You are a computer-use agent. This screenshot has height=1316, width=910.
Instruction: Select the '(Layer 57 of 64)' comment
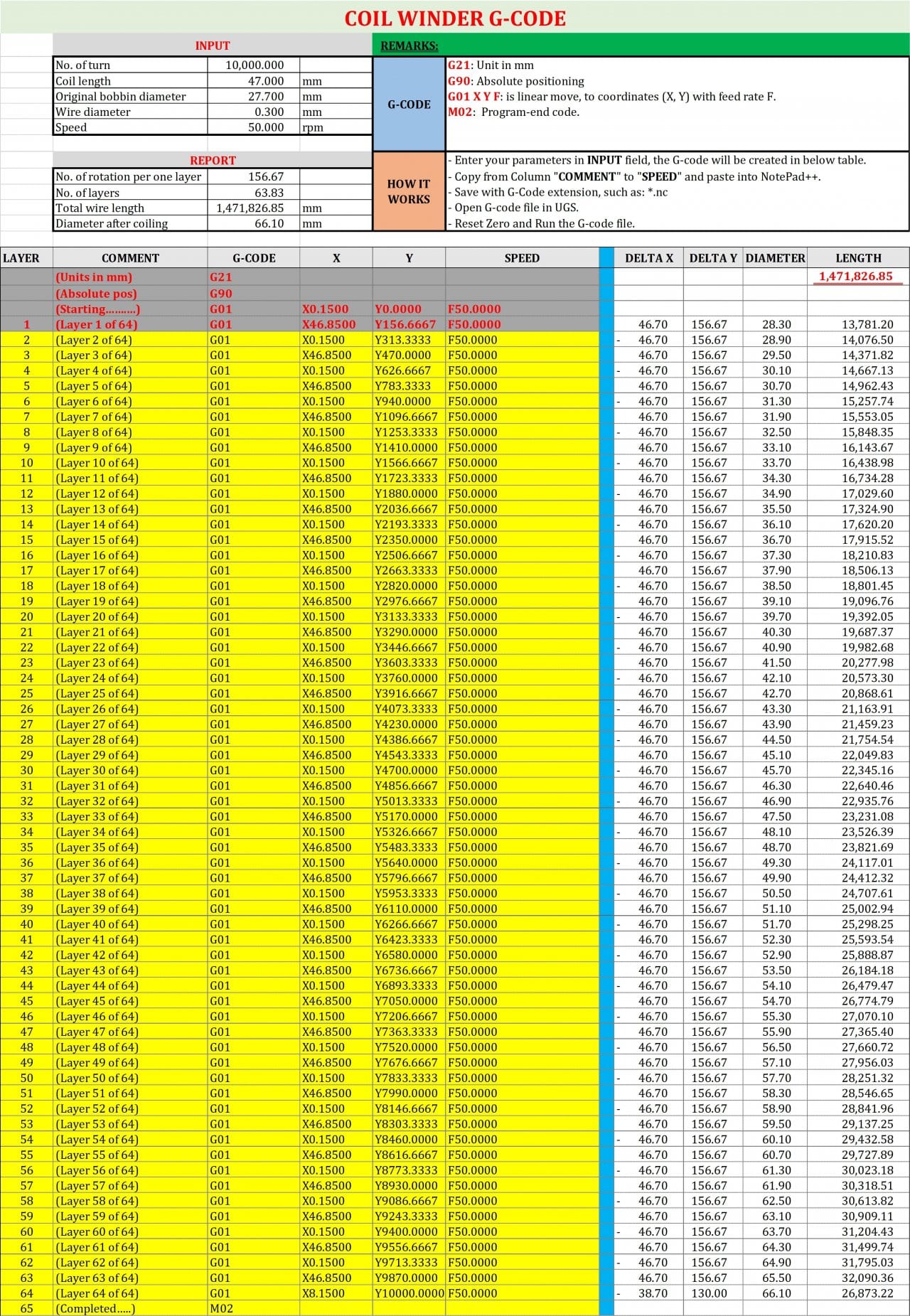pyautogui.click(x=130, y=1186)
